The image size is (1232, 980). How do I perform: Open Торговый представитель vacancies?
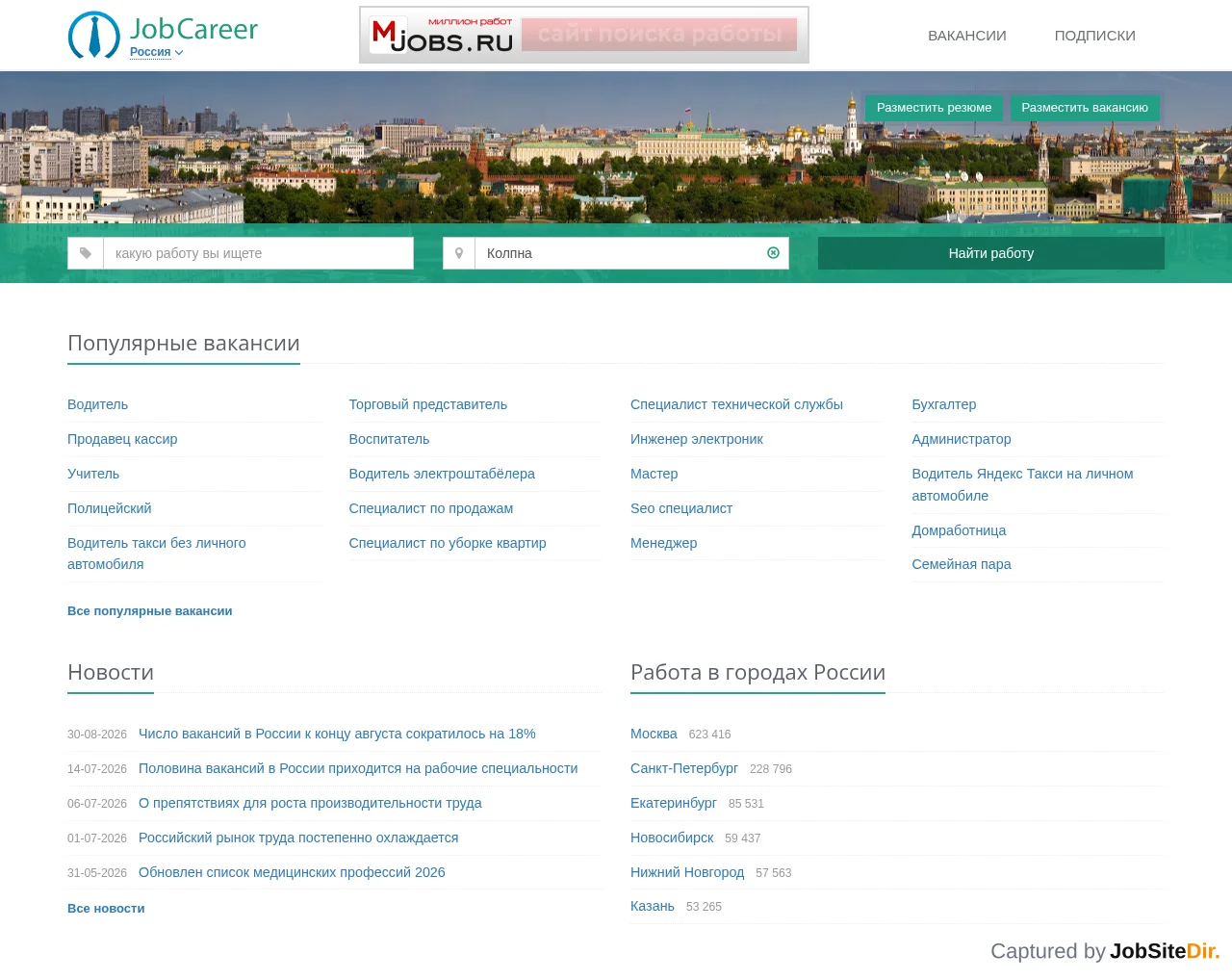[x=428, y=404]
